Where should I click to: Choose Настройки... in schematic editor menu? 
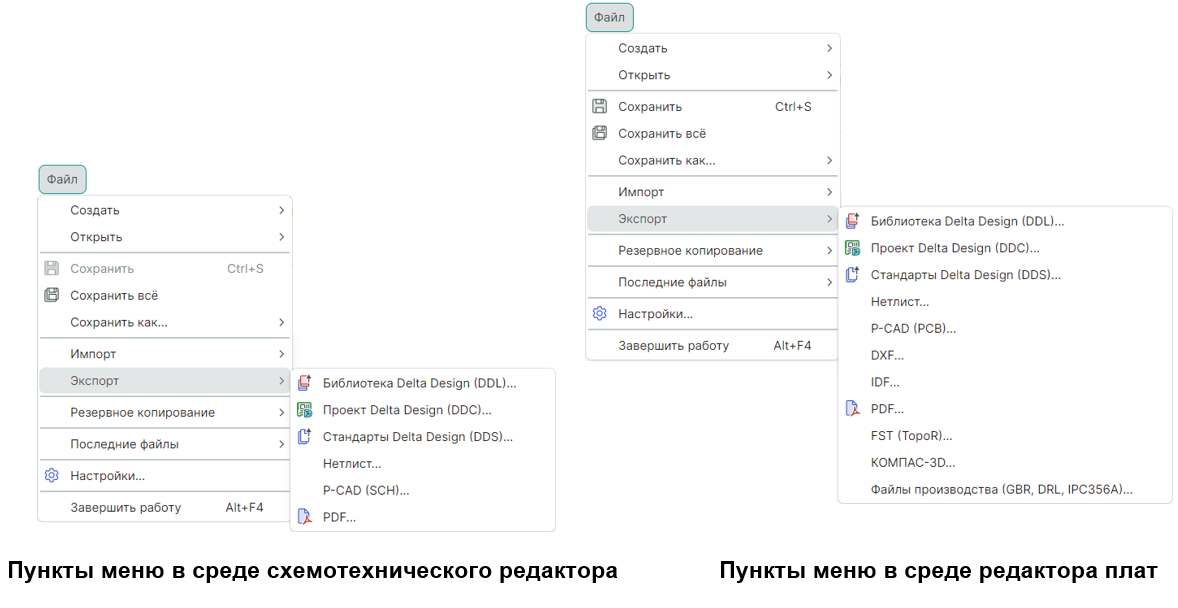(165, 475)
